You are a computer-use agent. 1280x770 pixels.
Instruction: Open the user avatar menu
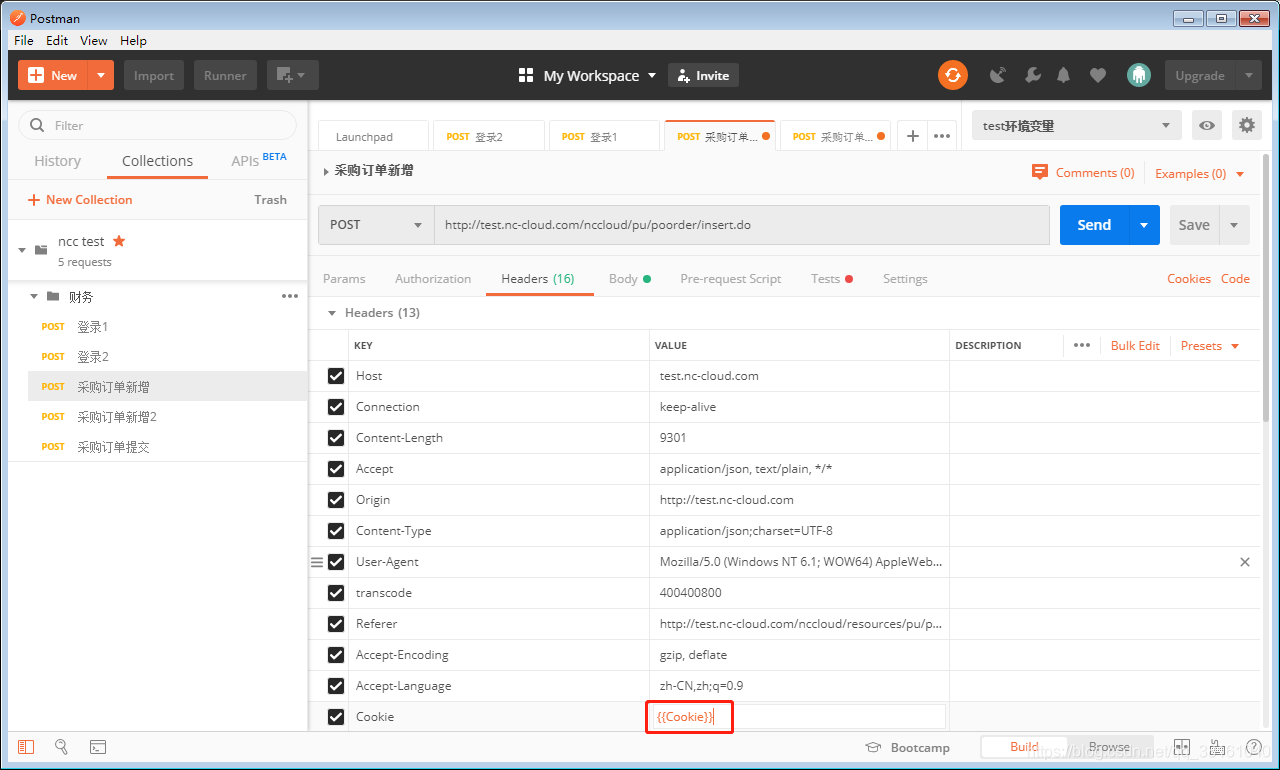coord(1138,75)
